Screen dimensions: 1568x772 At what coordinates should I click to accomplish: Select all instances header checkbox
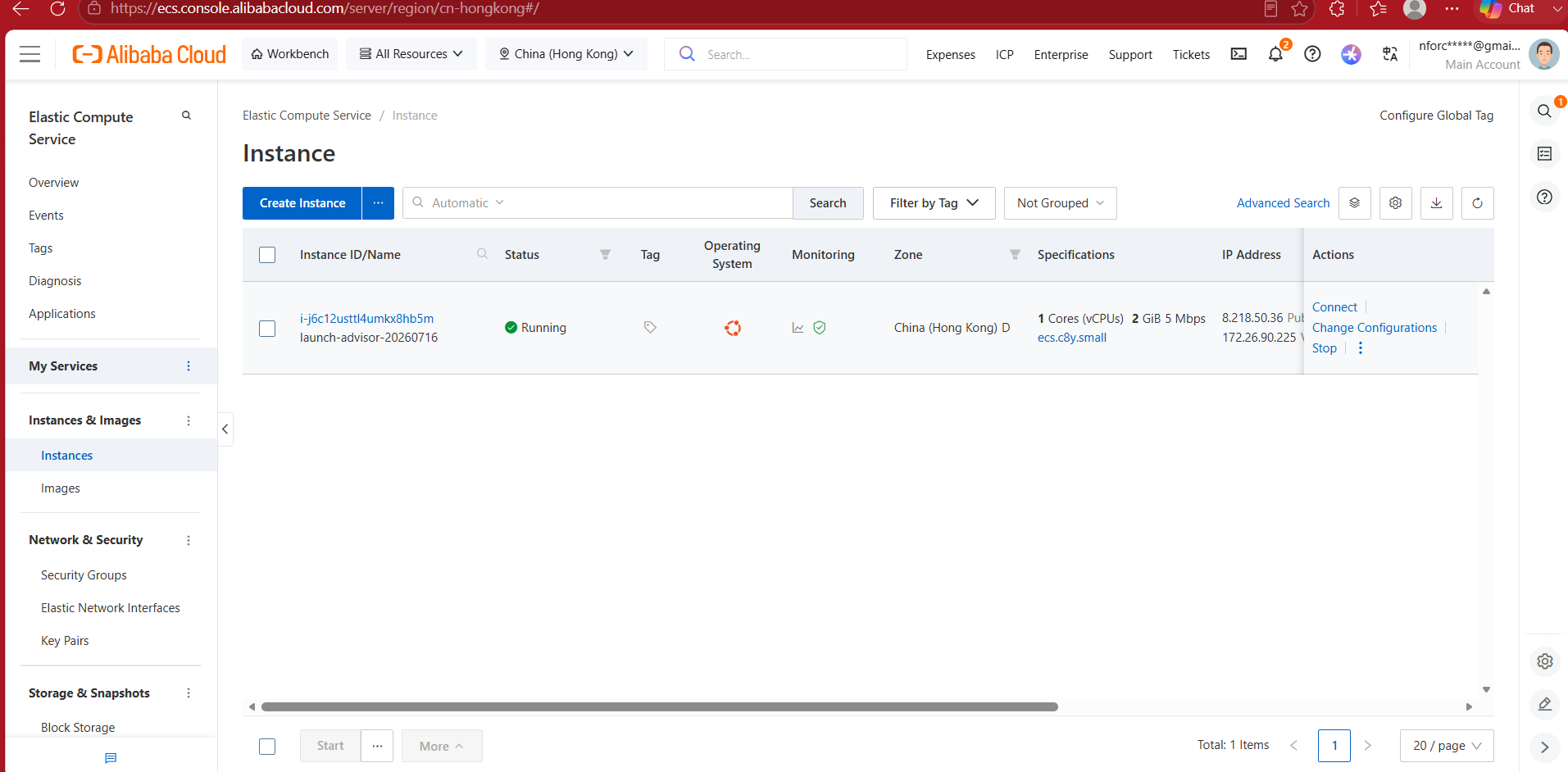[x=267, y=255]
